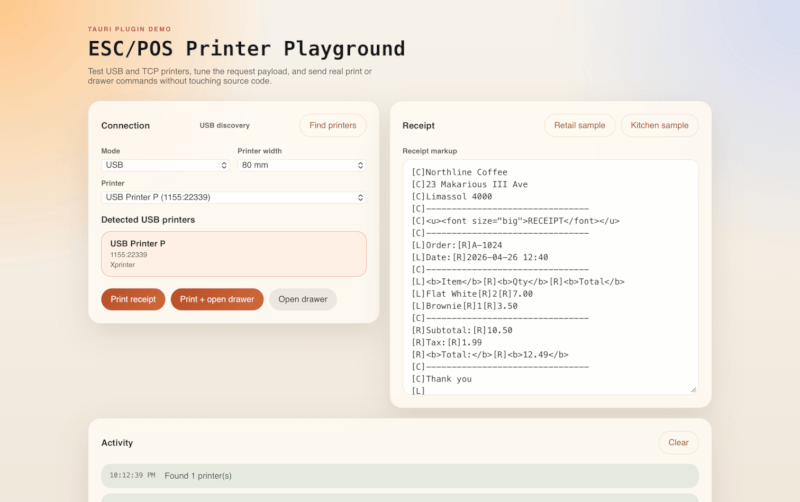This screenshot has height=502, width=800.
Task: Open the Mode dropdown set to USB
Action: tap(166, 165)
